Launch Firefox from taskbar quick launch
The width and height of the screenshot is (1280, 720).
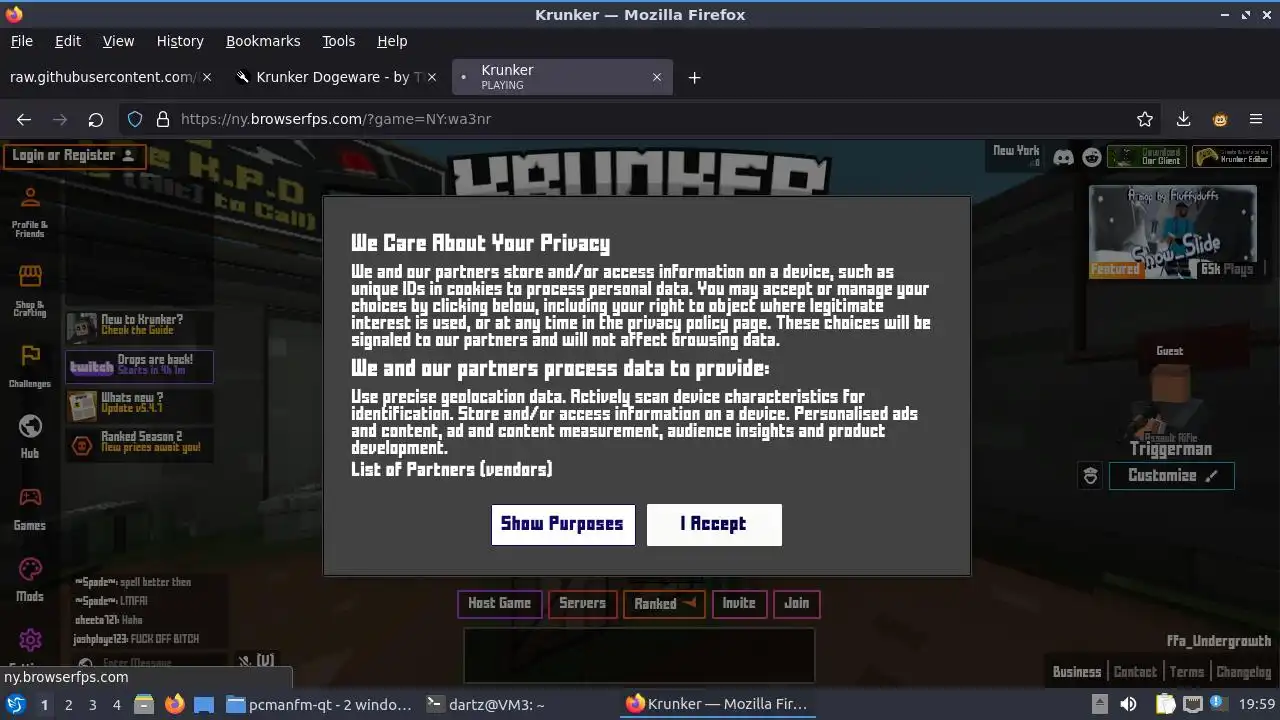pos(175,705)
